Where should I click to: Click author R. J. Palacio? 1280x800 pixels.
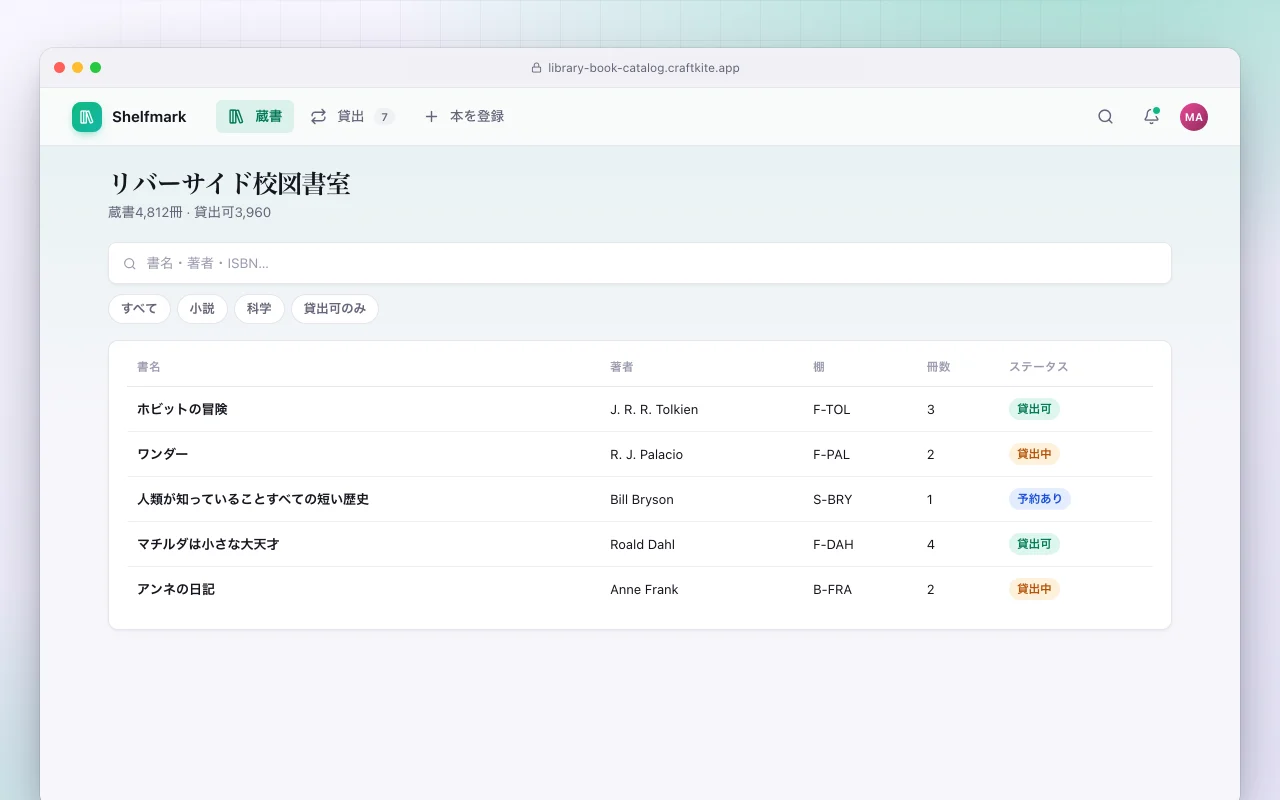(646, 455)
